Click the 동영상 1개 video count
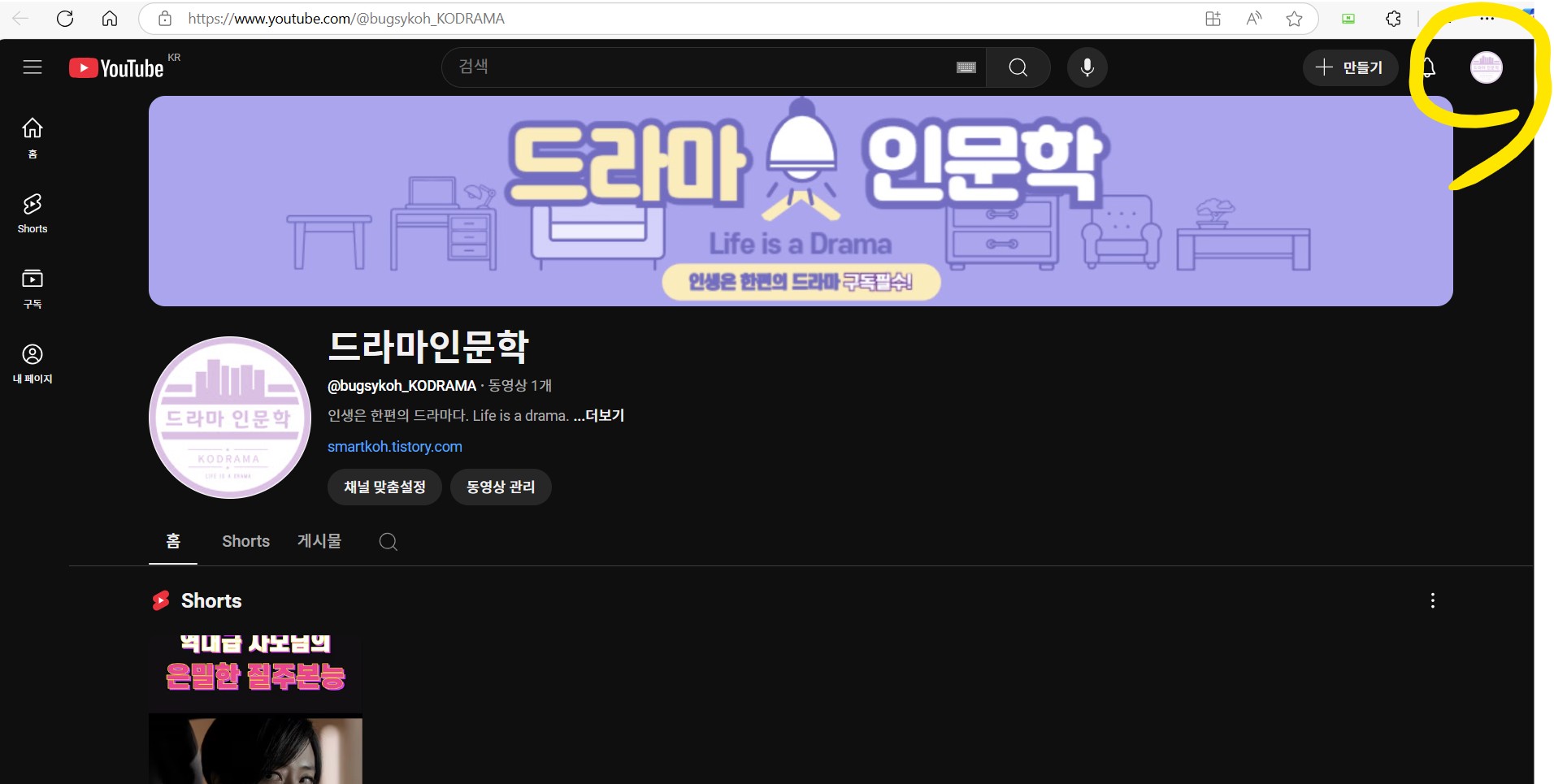The image size is (1554, 784). (x=520, y=386)
